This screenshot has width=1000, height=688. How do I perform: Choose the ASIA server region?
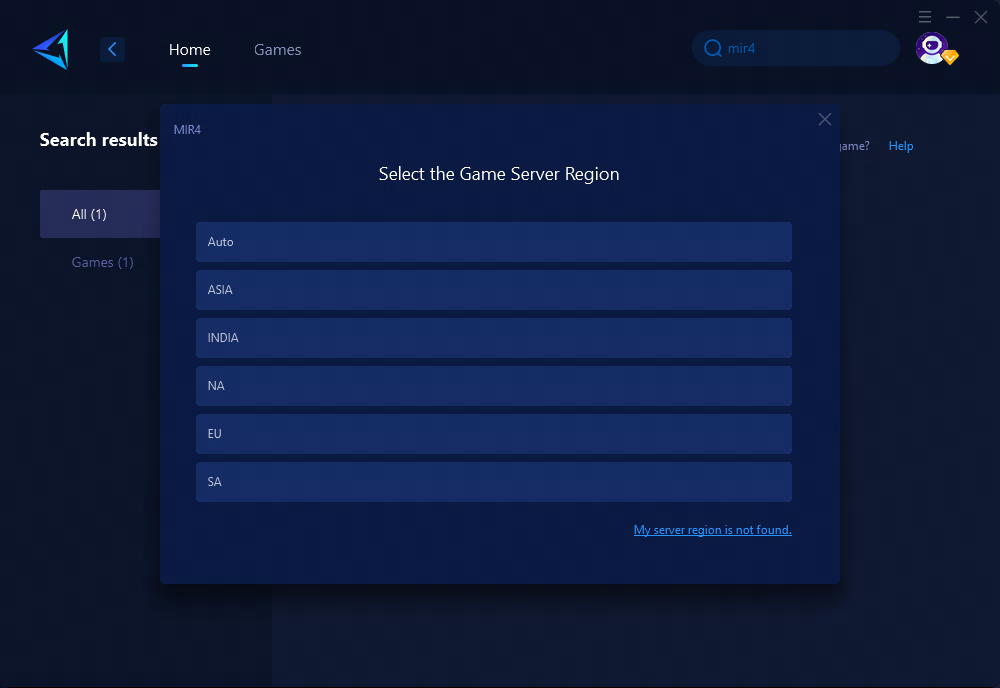(x=494, y=289)
